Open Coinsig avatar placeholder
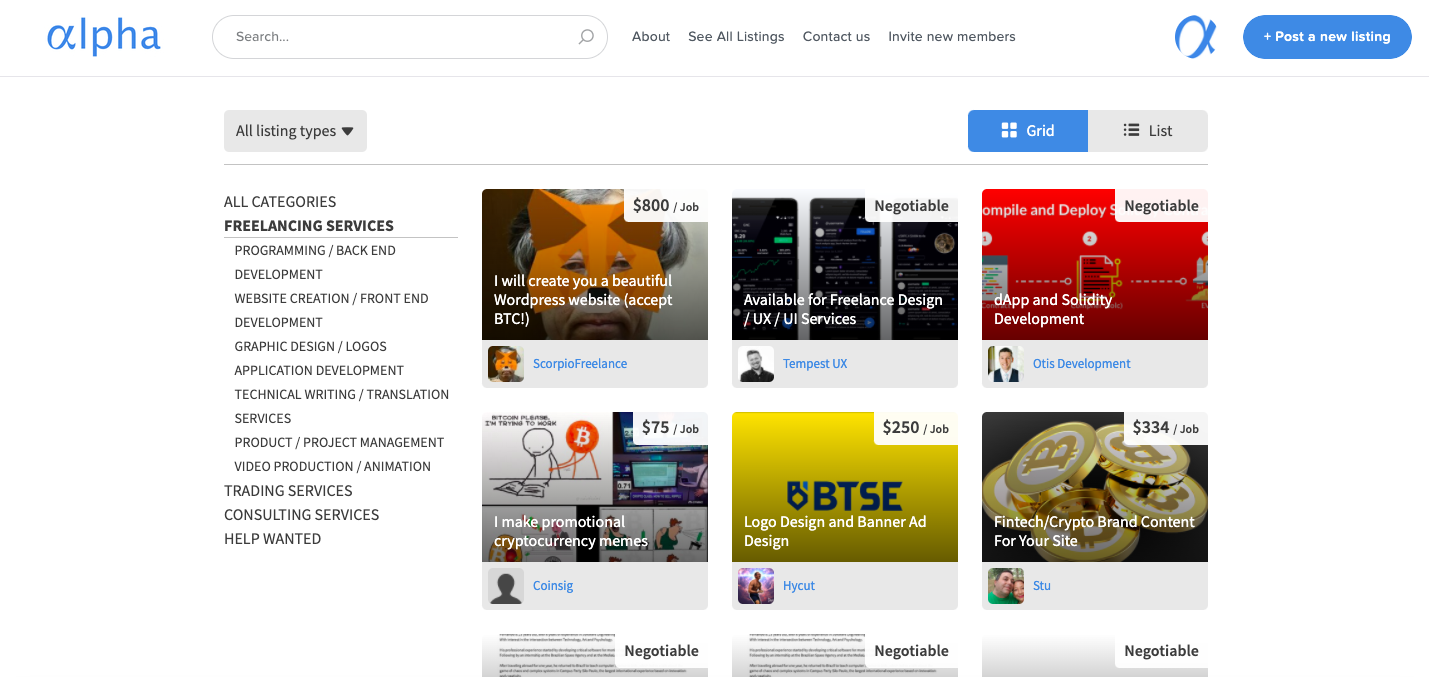 [506, 586]
